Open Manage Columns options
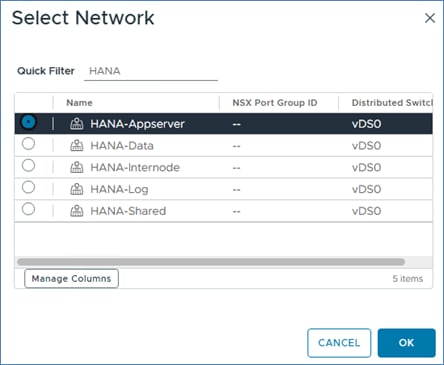Screen dimensions: 444x365 click(x=71, y=278)
